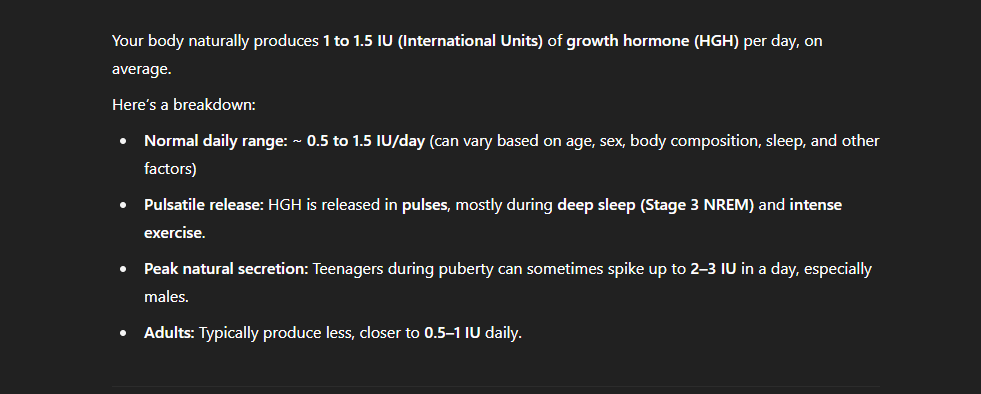The height and width of the screenshot is (394, 981).
Task: Click the bullet dot before 'Normal daily range'
Action: (x=123, y=141)
